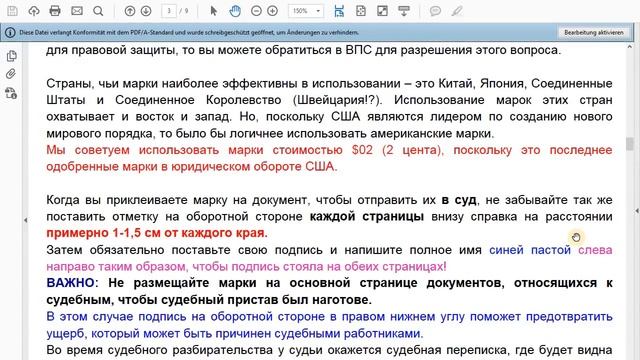This screenshot has width=640, height=360.
Task: Activate the hand pan tool
Action: pyautogui.click(x=235, y=11)
